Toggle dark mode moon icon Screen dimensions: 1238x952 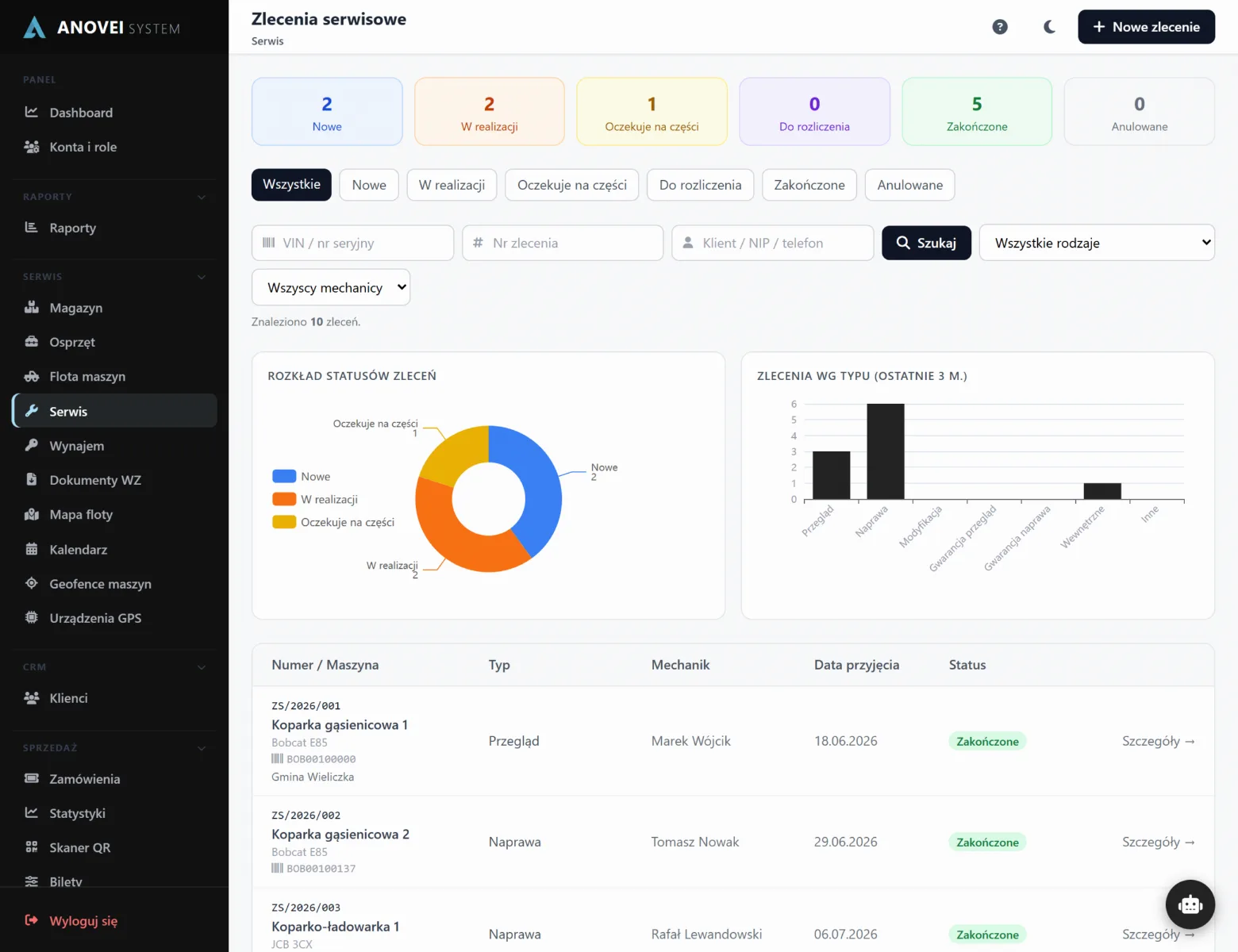[1049, 27]
